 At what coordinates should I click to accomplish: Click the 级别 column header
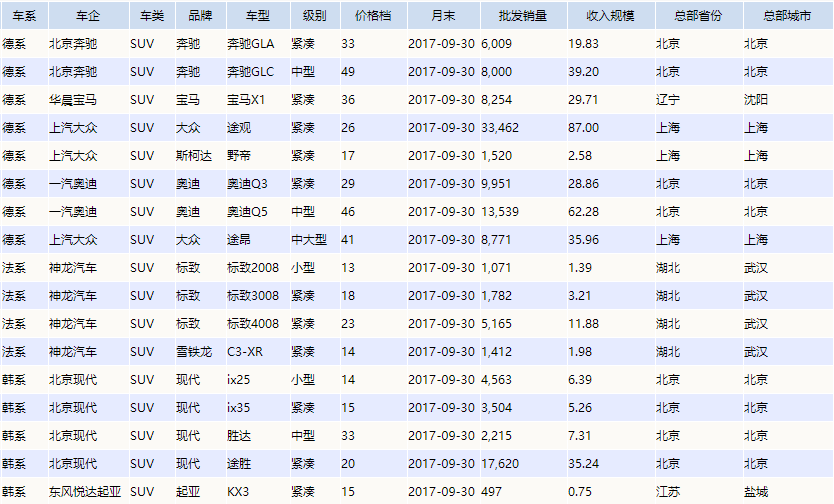[315, 16]
